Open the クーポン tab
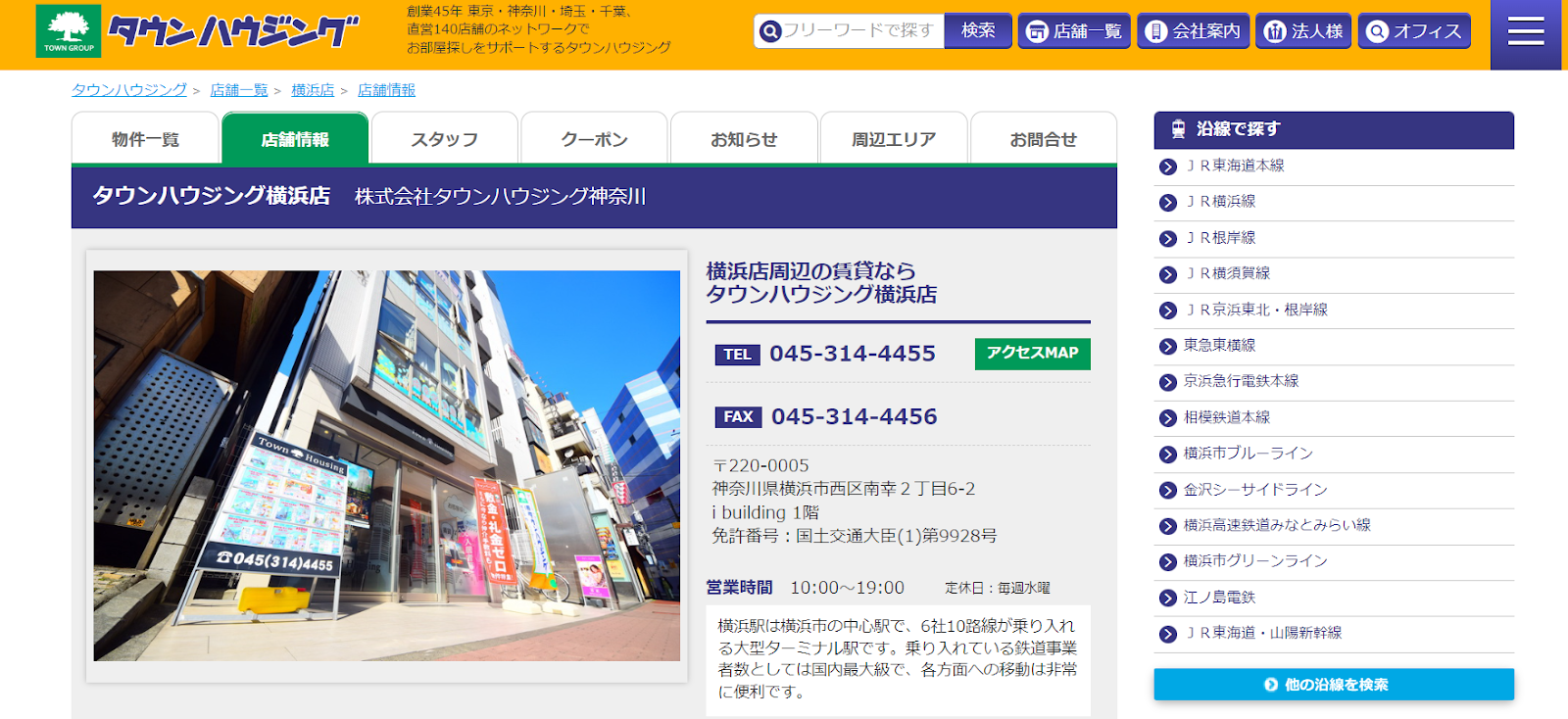The image size is (1568, 719). click(594, 138)
